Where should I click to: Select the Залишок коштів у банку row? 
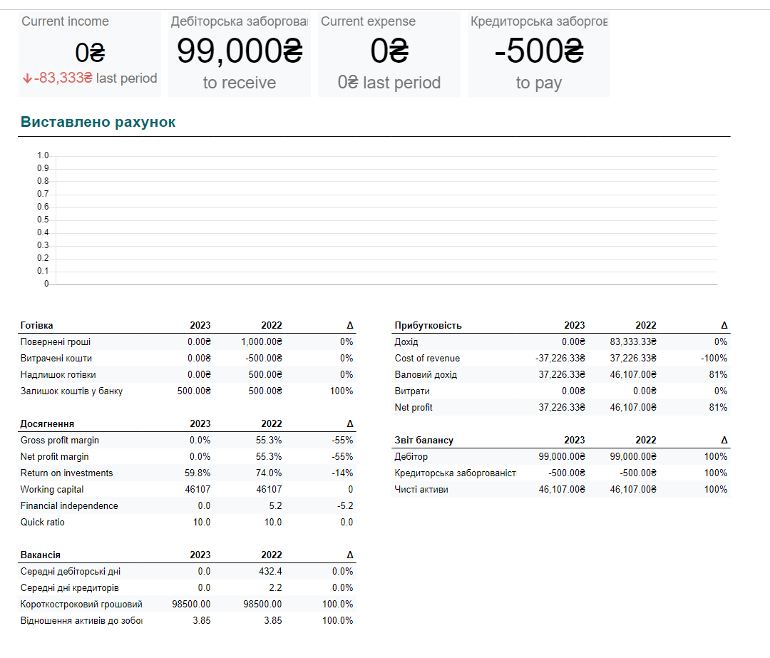pos(187,391)
